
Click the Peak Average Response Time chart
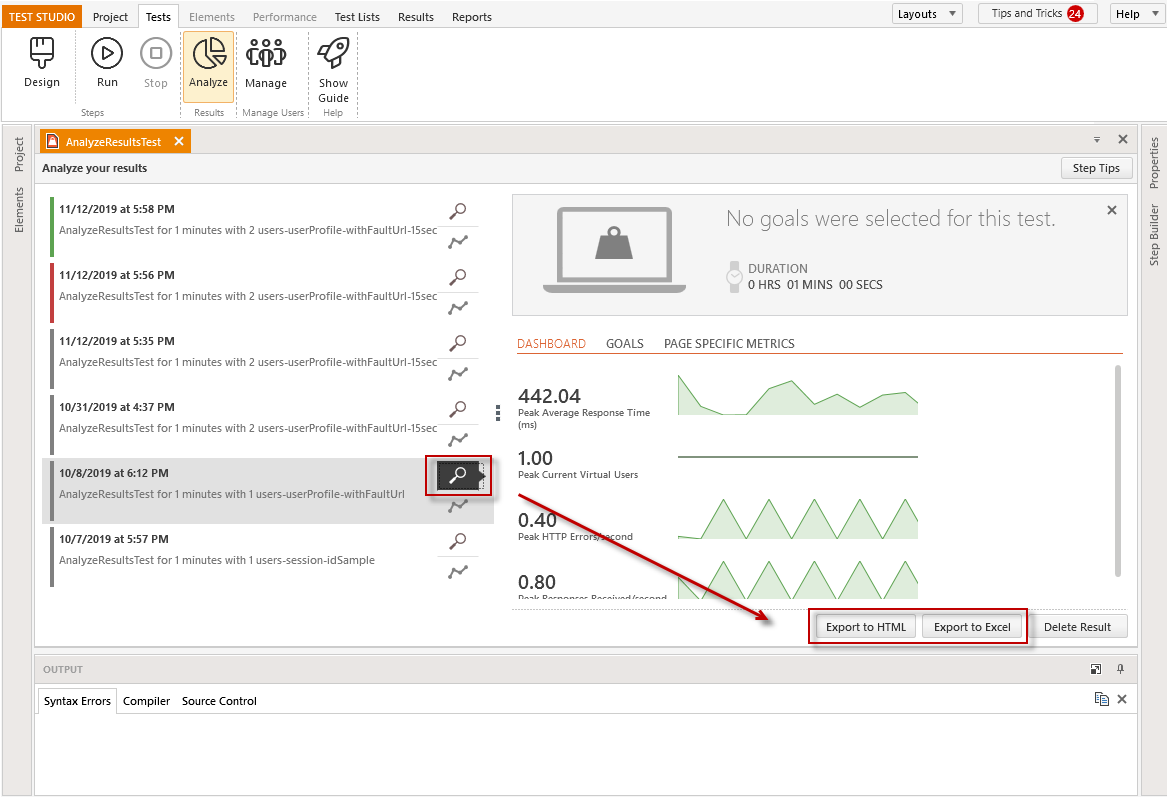coord(797,394)
